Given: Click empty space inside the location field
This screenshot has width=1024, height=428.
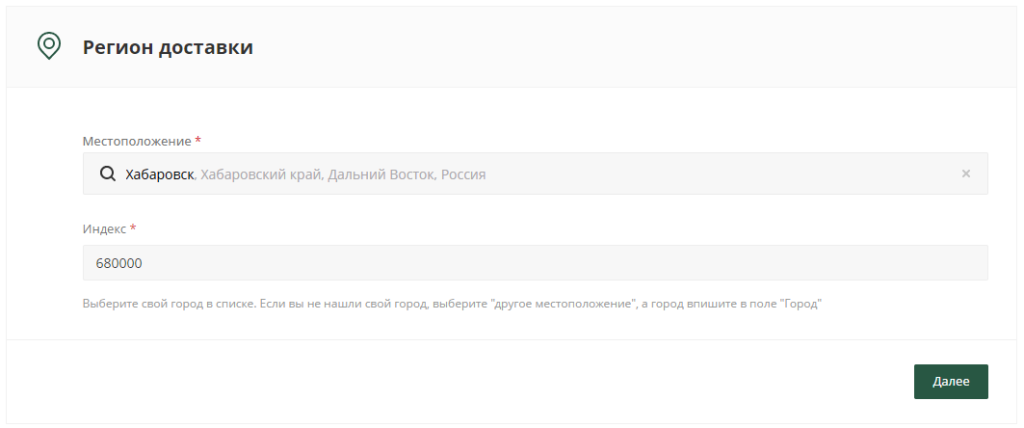Looking at the screenshot, I should 720,174.
